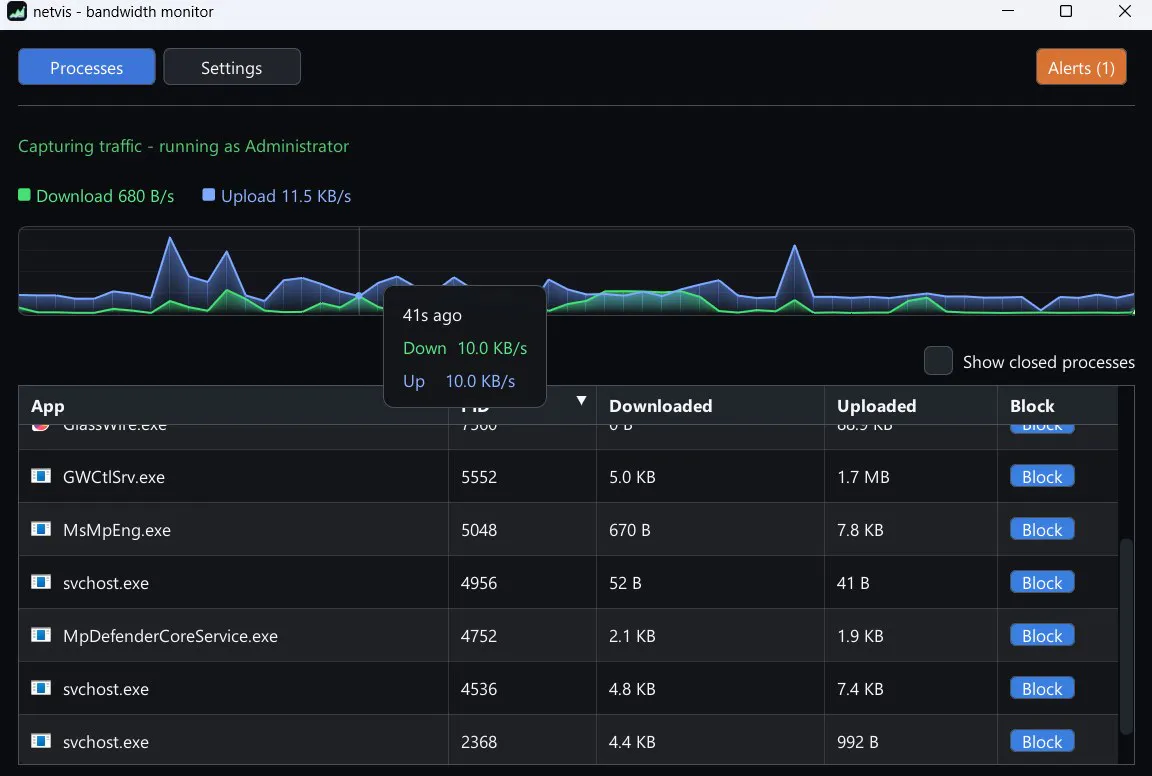This screenshot has width=1152, height=776.
Task: Click the process icon for svchost.exe PID 4536
Action: [41, 688]
